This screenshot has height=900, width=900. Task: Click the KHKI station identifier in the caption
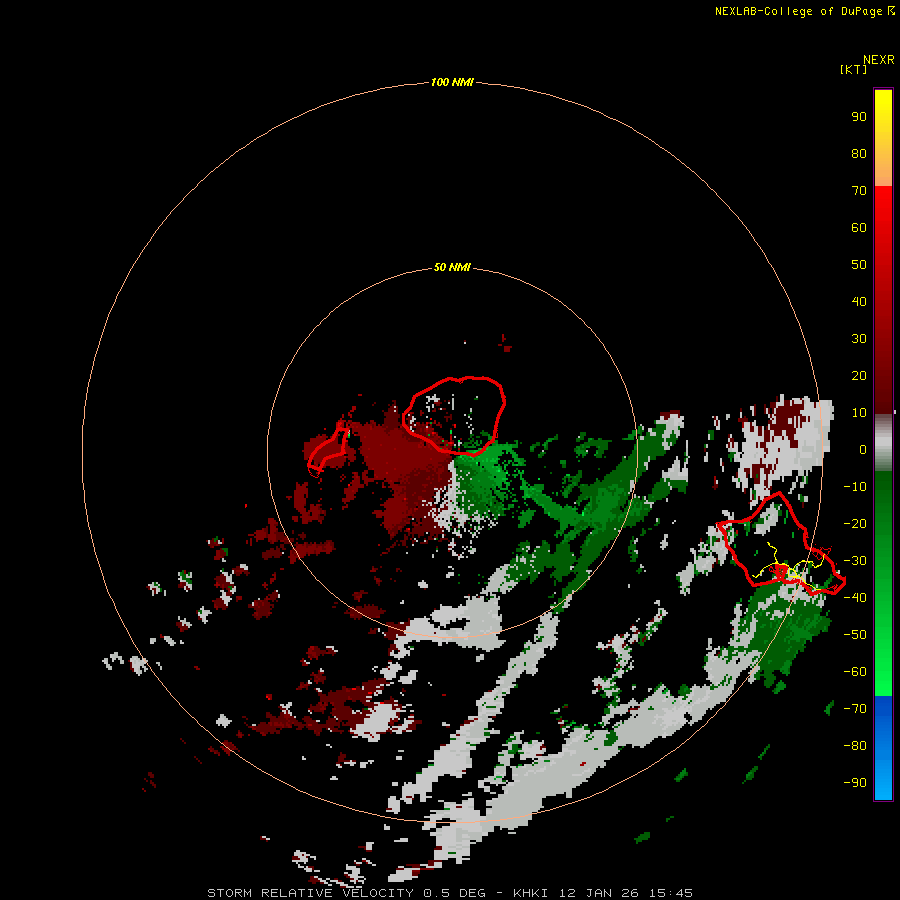click(530, 893)
